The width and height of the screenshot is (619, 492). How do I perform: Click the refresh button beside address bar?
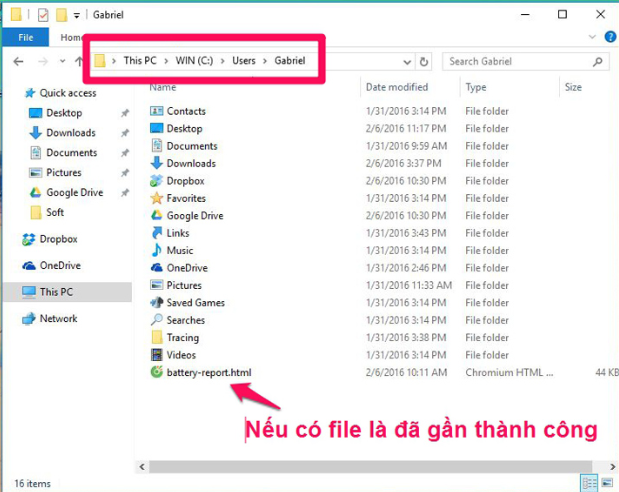pos(425,61)
